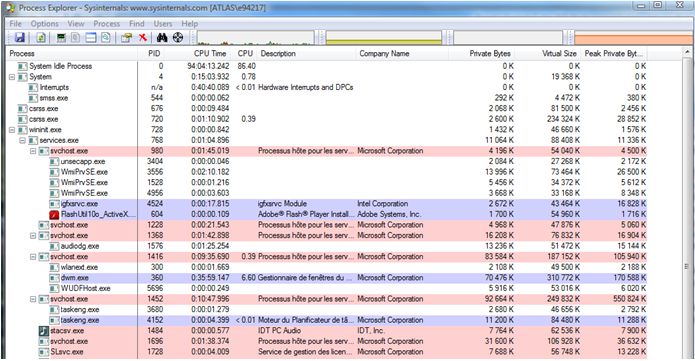This screenshot has width=695, height=361.
Task: Select csrss.exe with PID 720
Action: click(326, 119)
